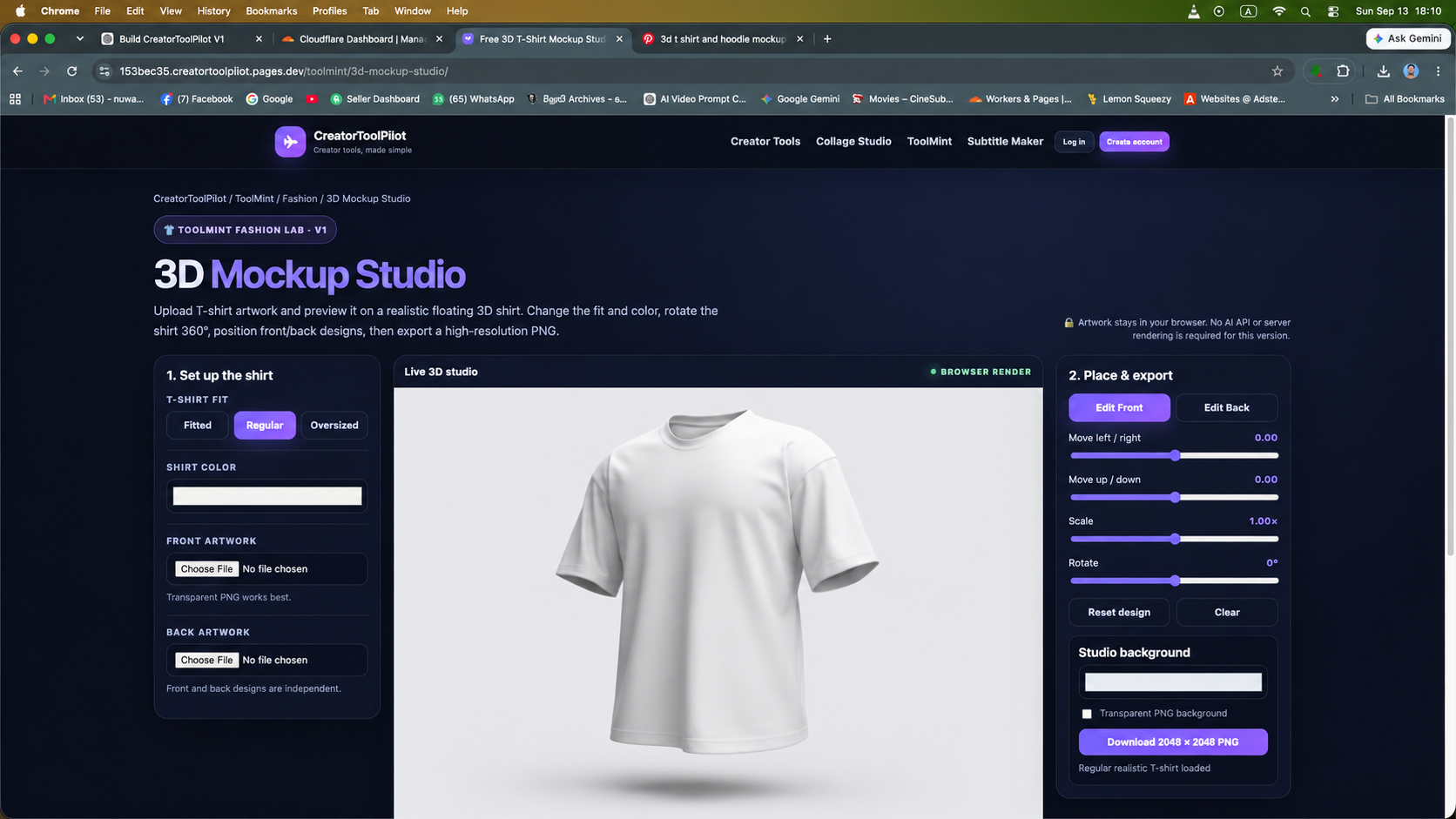The image size is (1456, 819).
Task: Open macOS Control Center icon
Action: click(x=1333, y=11)
